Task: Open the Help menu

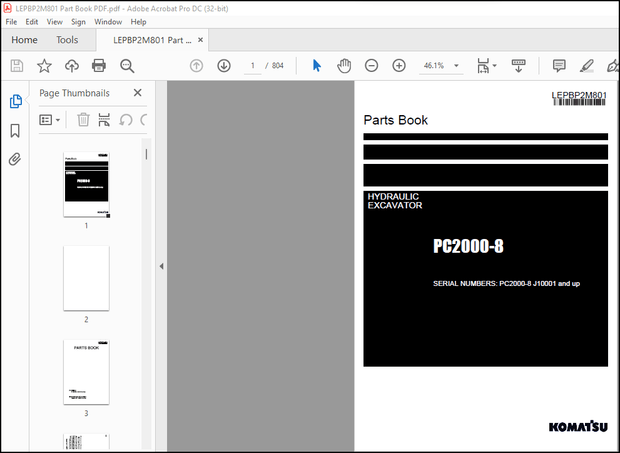Action: (138, 22)
